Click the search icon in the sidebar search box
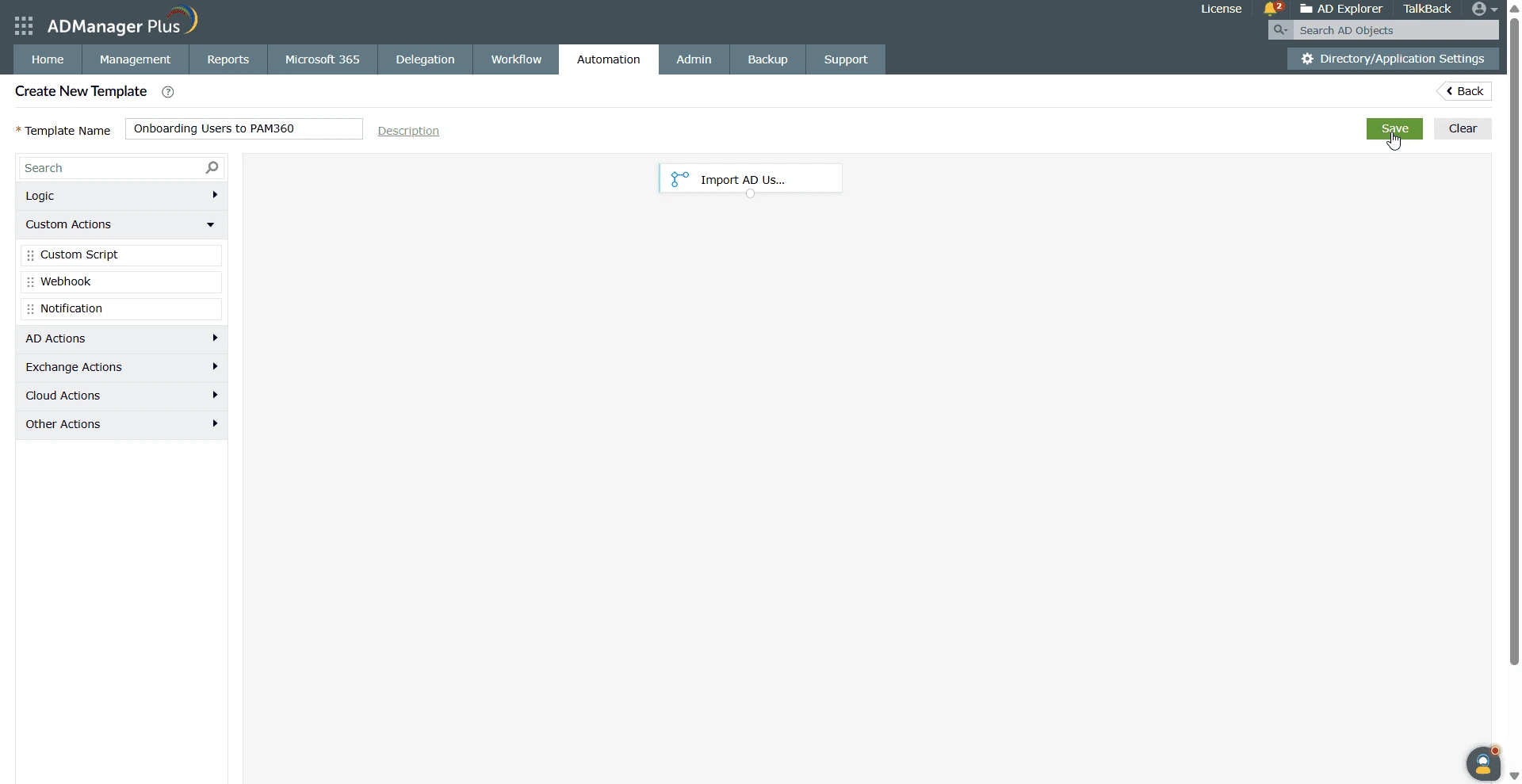 pos(211,167)
